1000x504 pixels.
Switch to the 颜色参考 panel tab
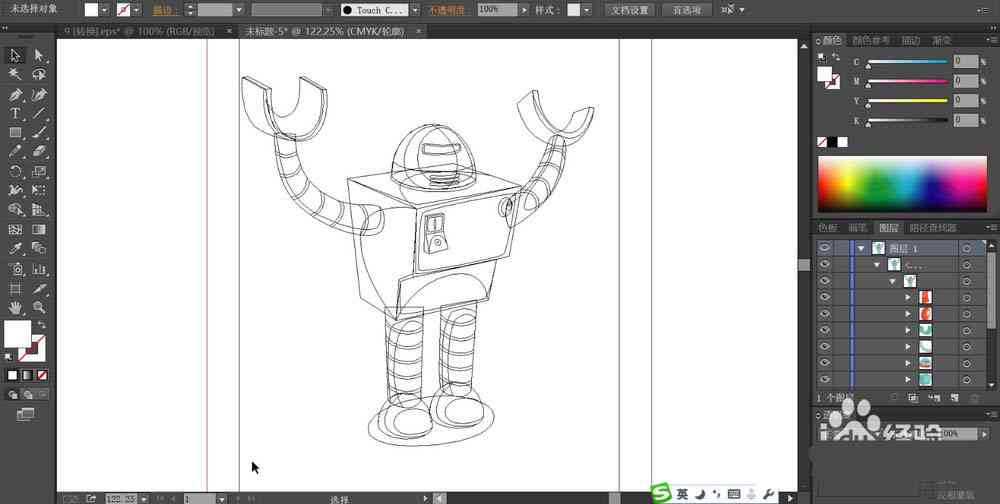tap(871, 40)
